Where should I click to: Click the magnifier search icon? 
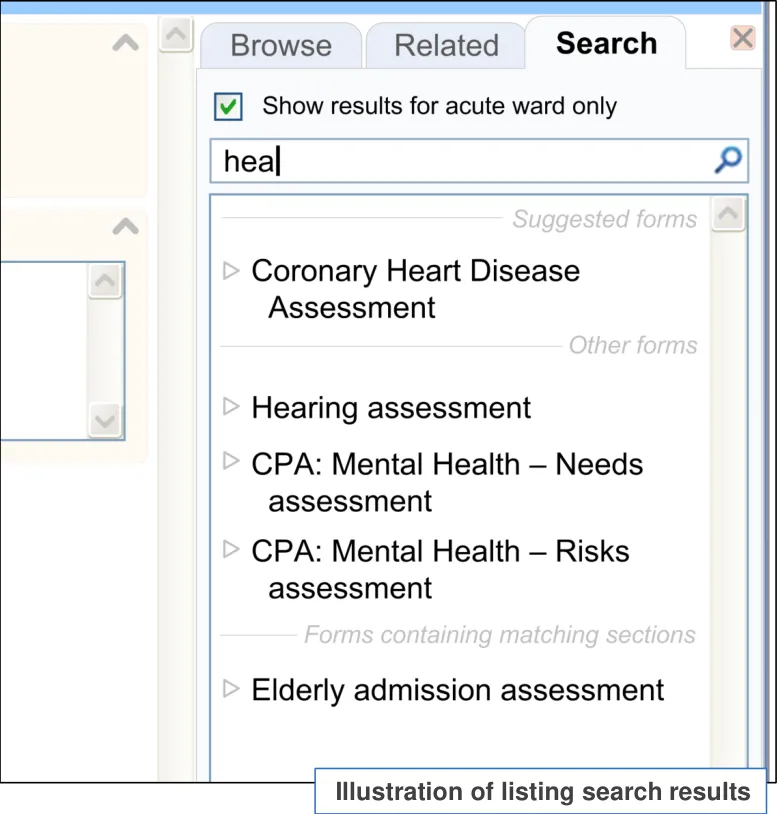(729, 160)
